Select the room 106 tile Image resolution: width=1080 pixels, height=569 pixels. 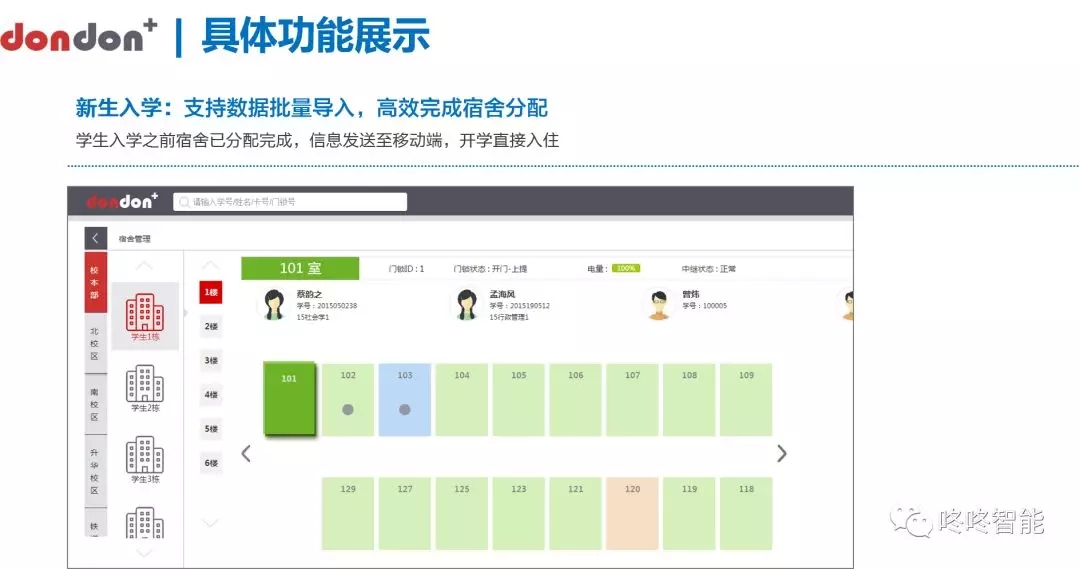[576, 400]
